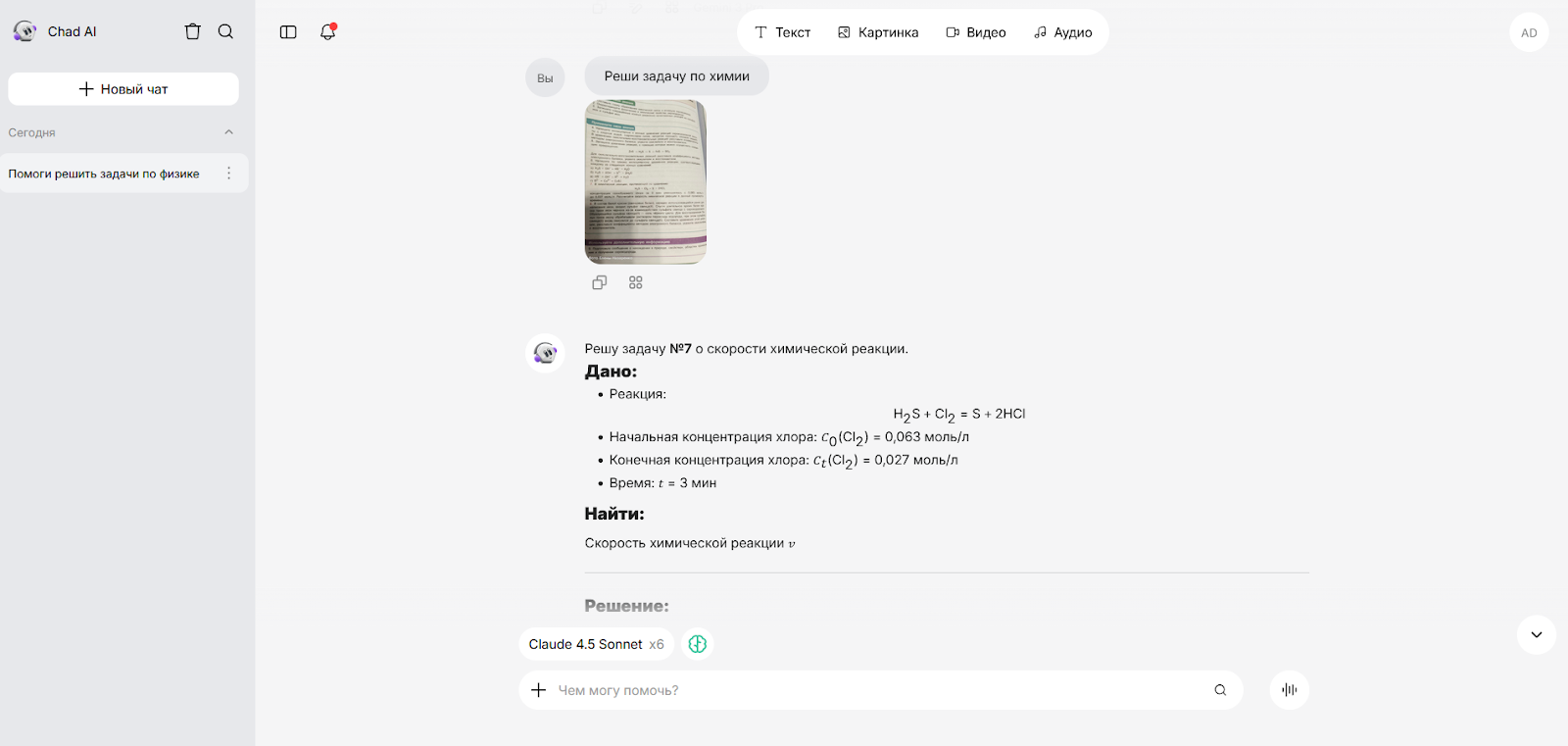Open options menu for physics chat
The height and width of the screenshot is (746, 1568).
pyautogui.click(x=229, y=174)
